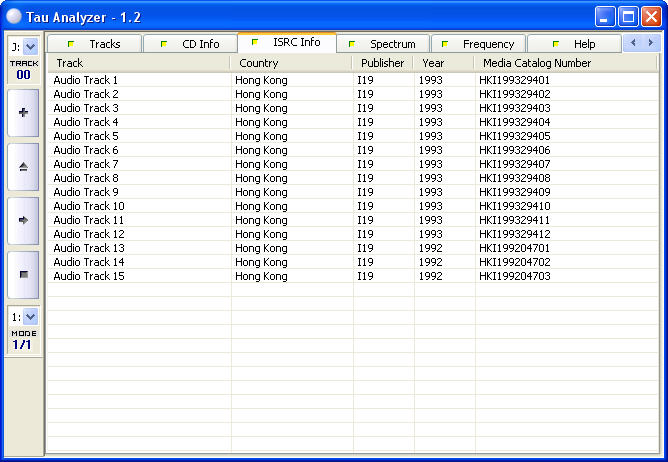The image size is (668, 462).
Task: Sort by the Country column header
Action: [x=290, y=63]
